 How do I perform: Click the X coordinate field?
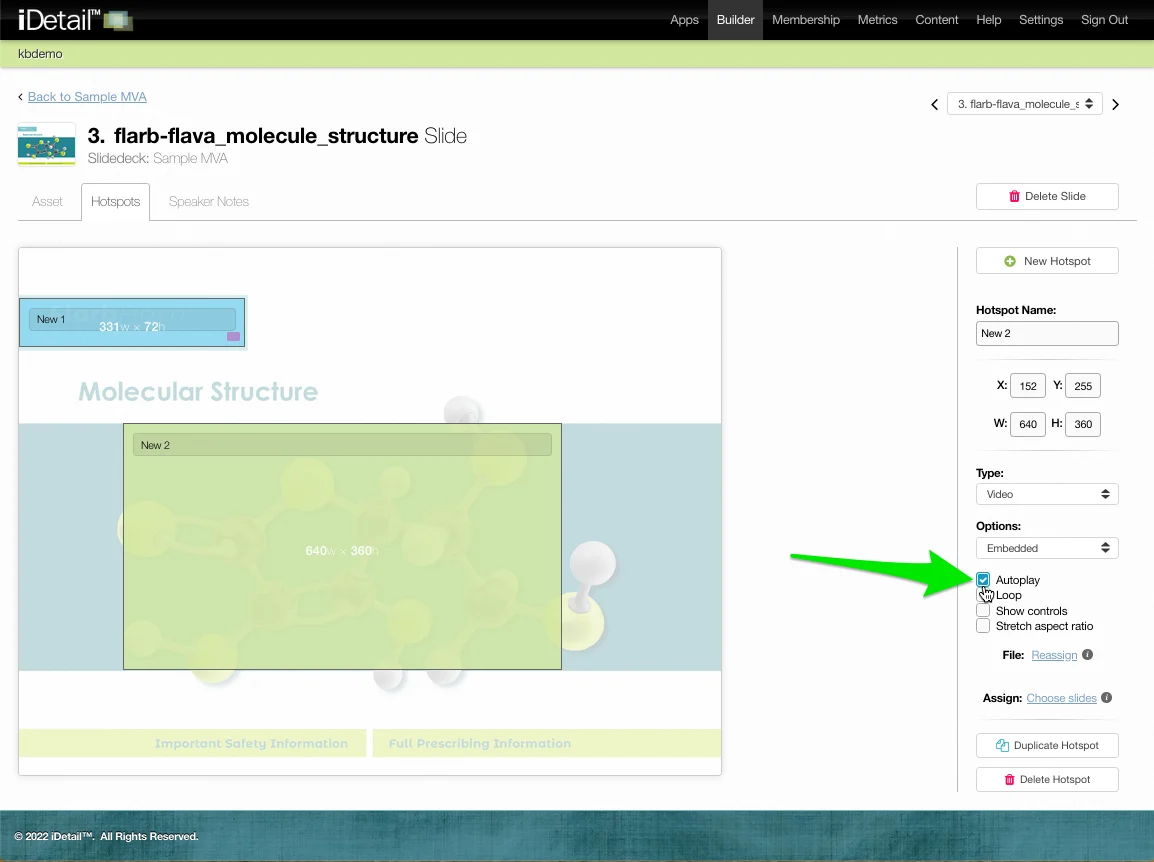tap(1028, 386)
